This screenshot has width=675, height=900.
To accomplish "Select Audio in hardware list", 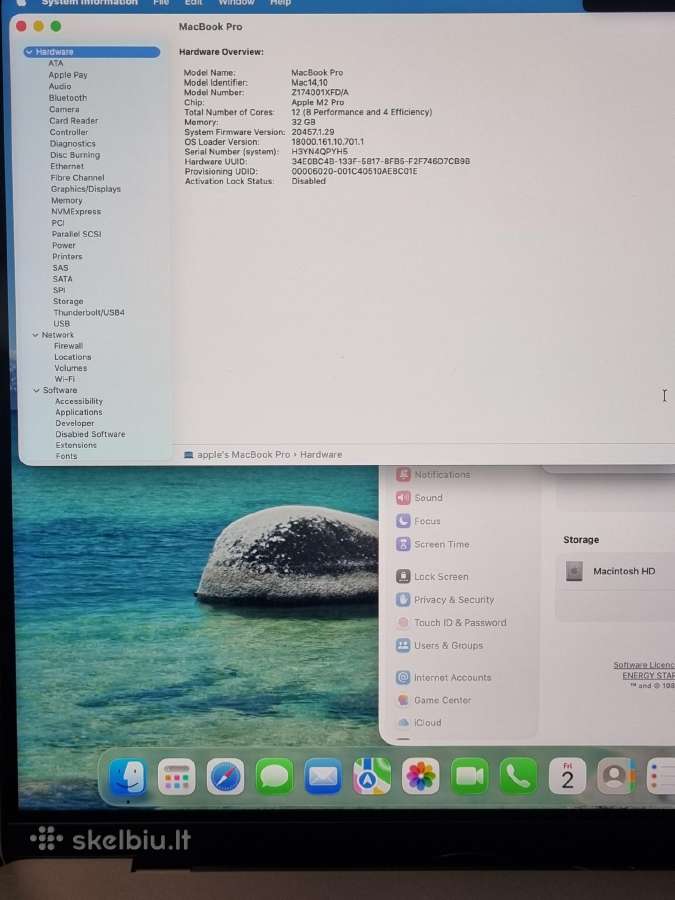I will pos(60,86).
